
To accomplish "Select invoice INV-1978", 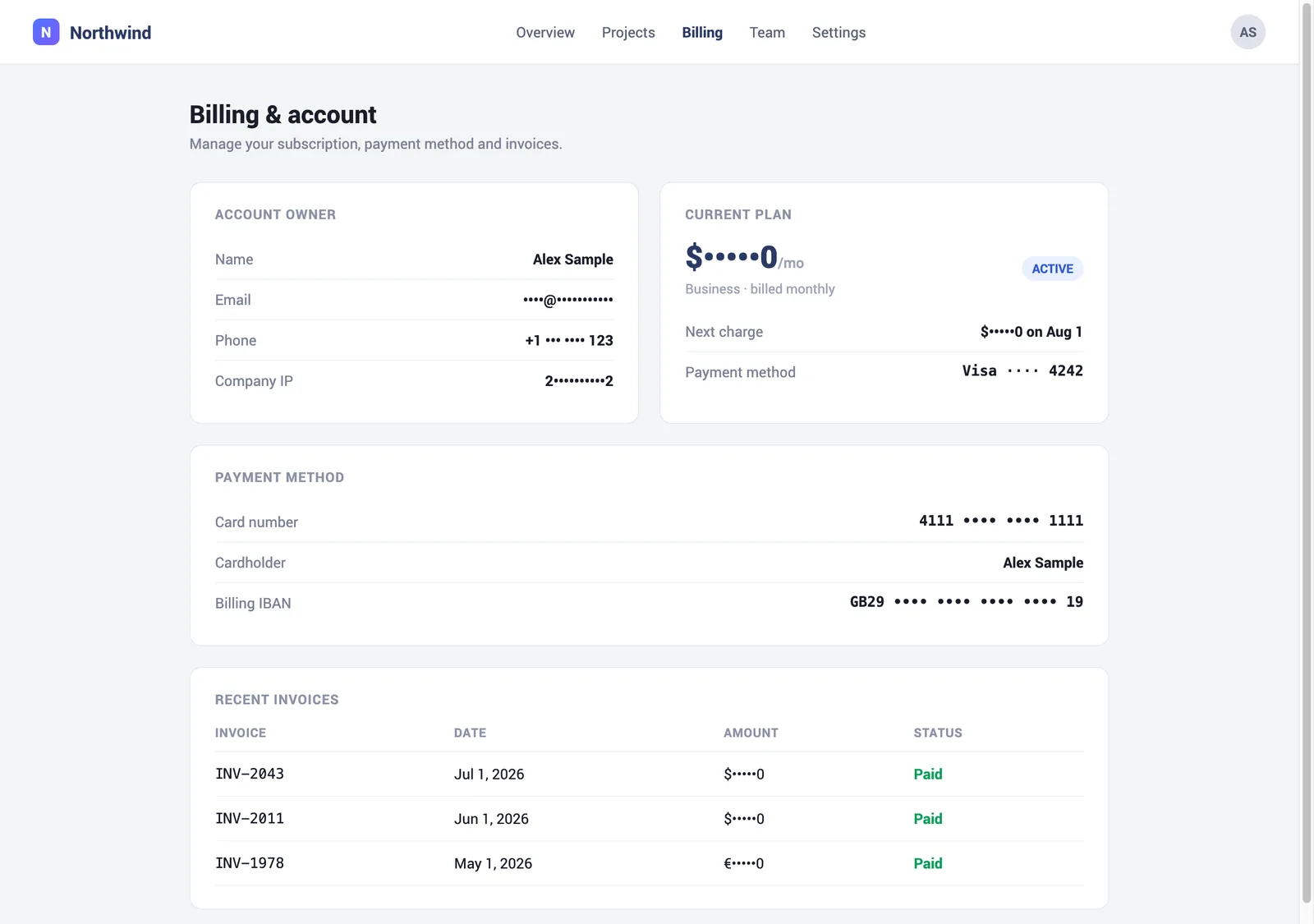I will (x=250, y=863).
